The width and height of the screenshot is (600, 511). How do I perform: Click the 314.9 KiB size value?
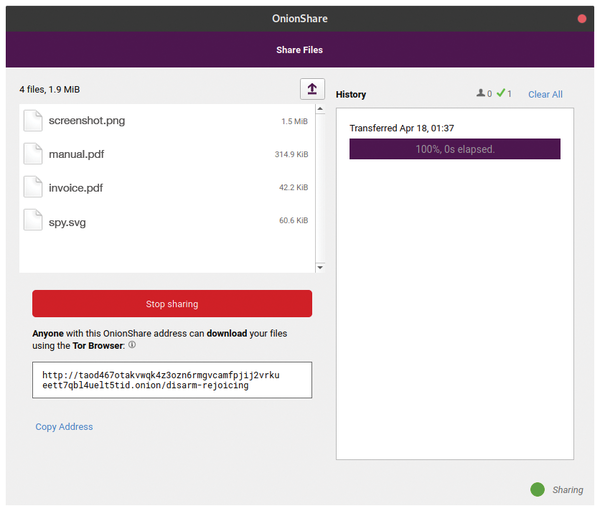coord(291,154)
